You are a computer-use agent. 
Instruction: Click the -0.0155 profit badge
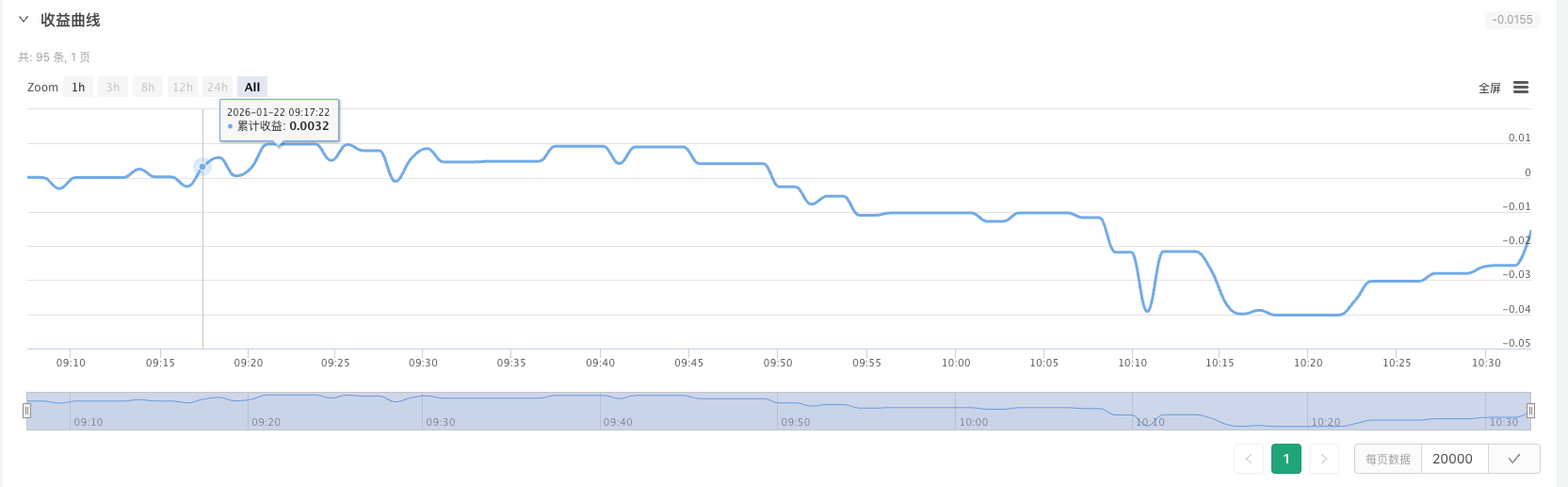click(x=1511, y=20)
